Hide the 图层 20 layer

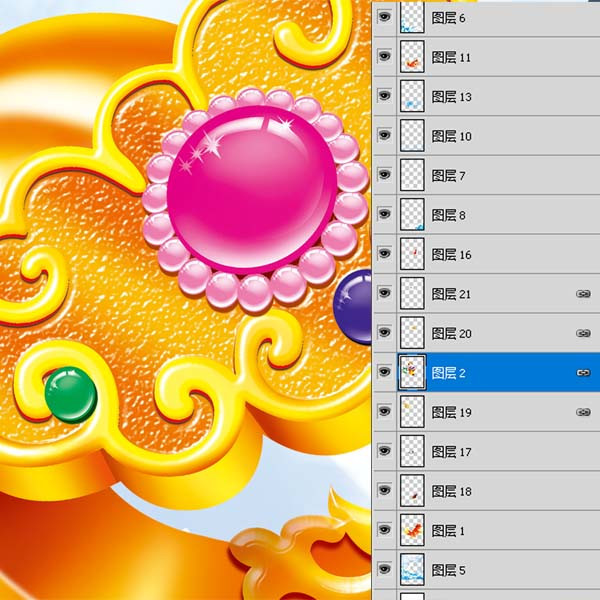click(384, 332)
